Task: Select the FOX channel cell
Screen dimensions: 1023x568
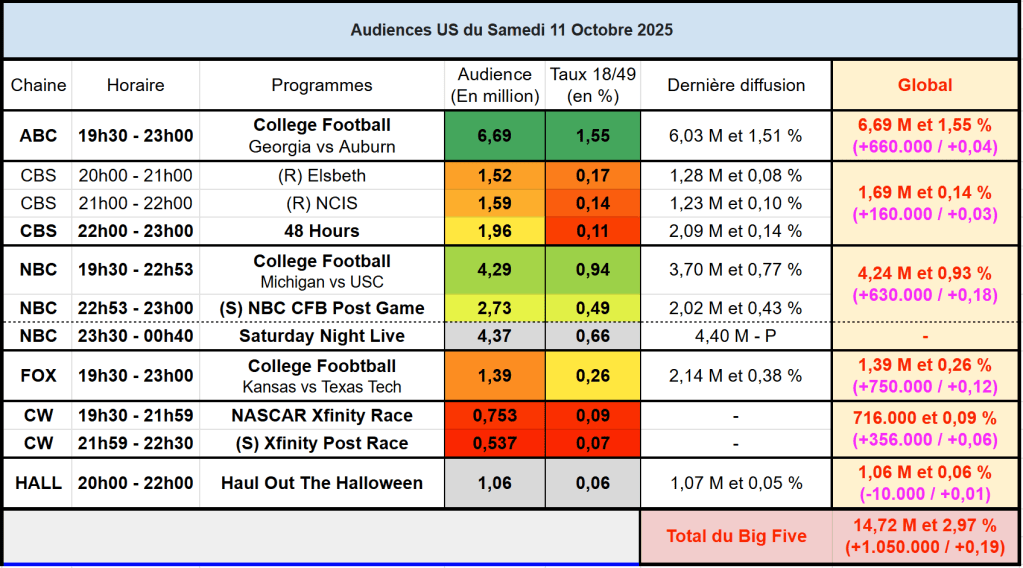Action: (36, 376)
